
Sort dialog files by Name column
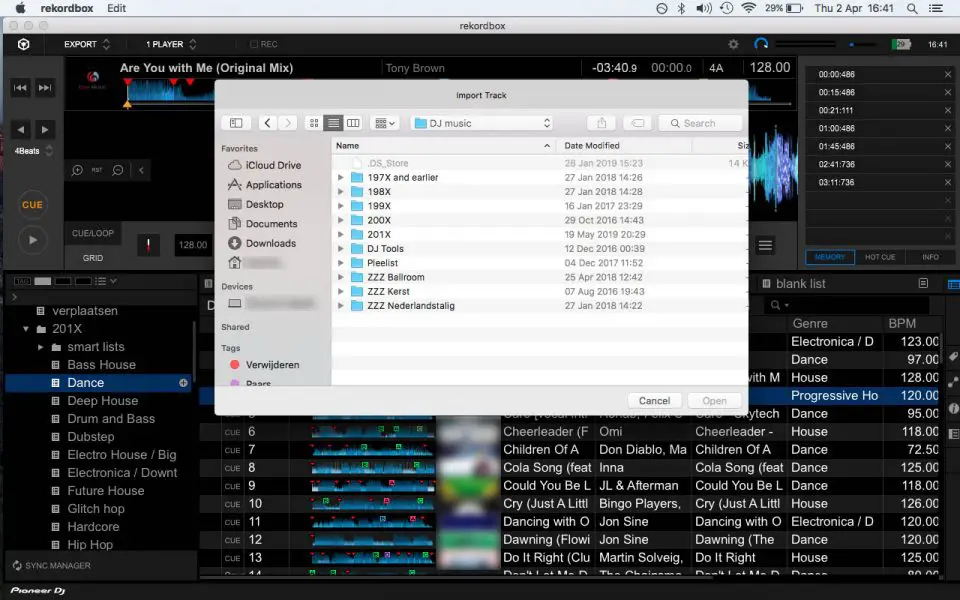click(444, 146)
